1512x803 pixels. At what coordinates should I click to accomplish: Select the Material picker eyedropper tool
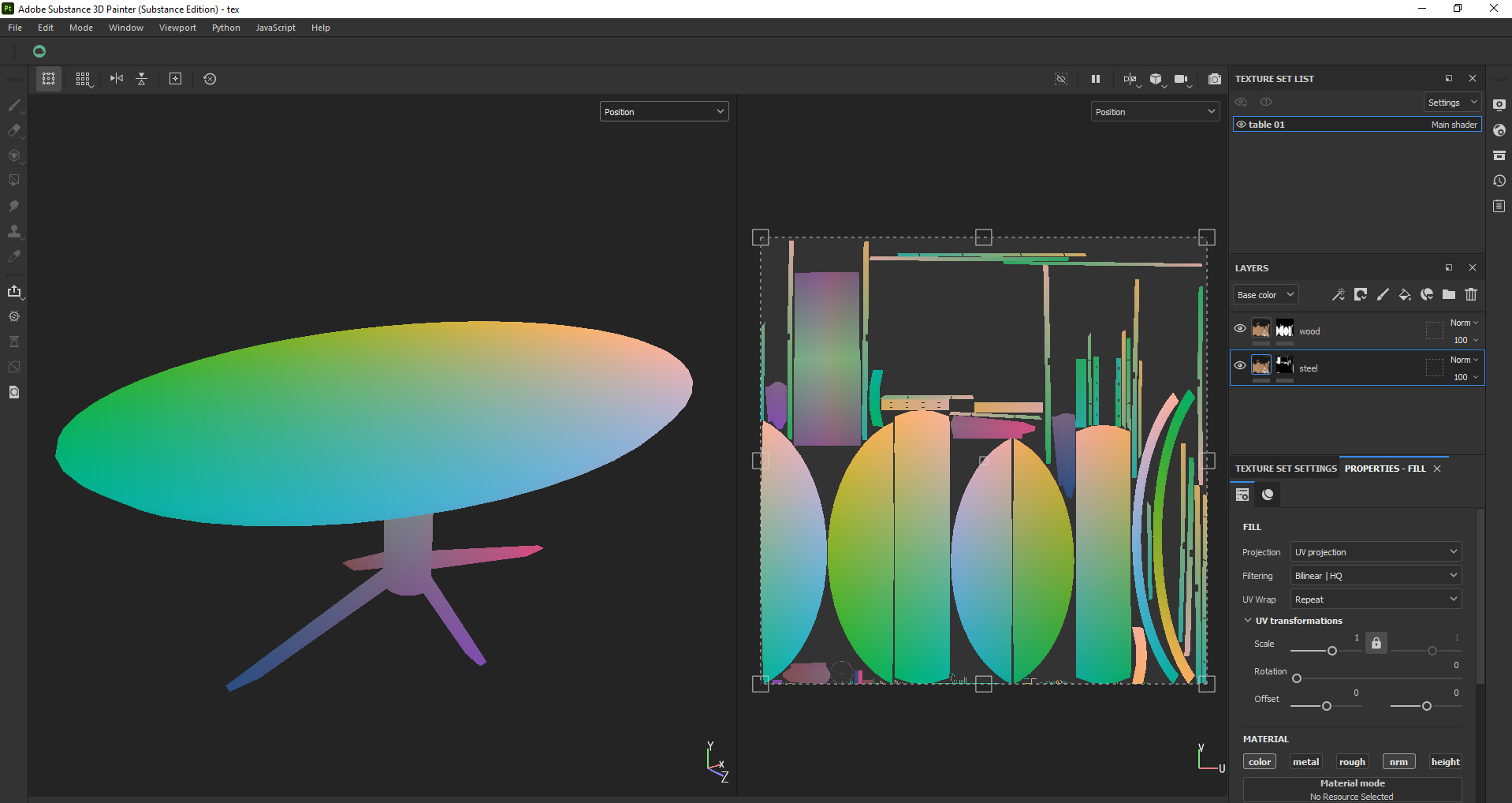click(x=14, y=256)
